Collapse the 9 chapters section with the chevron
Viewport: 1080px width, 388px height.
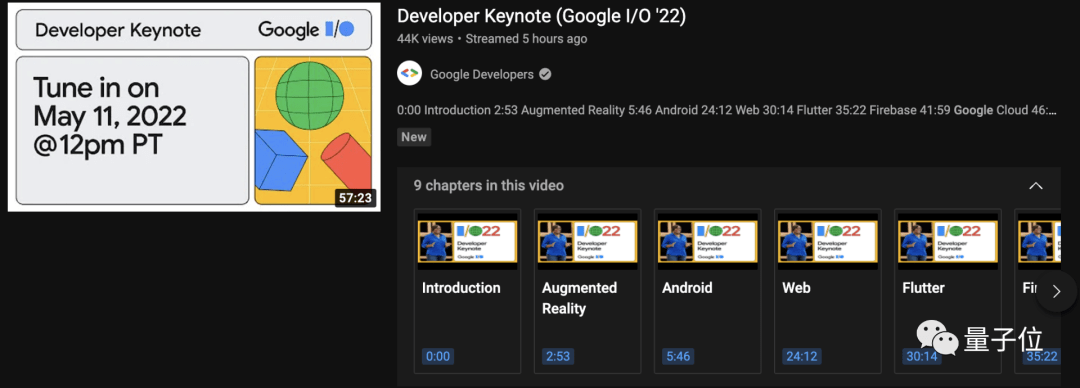pyautogui.click(x=1035, y=186)
